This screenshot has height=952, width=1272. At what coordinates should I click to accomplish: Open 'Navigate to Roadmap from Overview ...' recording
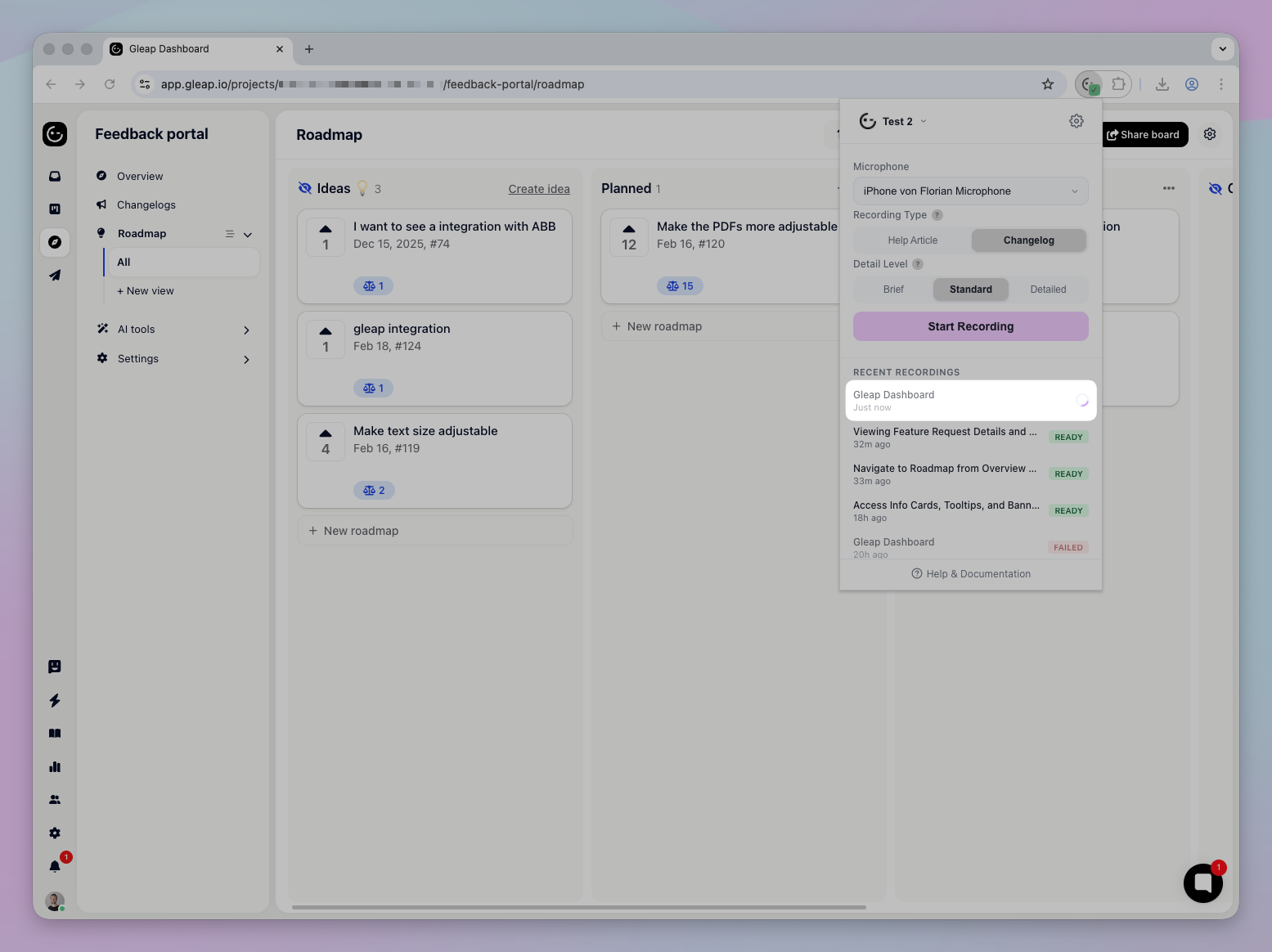click(x=971, y=474)
